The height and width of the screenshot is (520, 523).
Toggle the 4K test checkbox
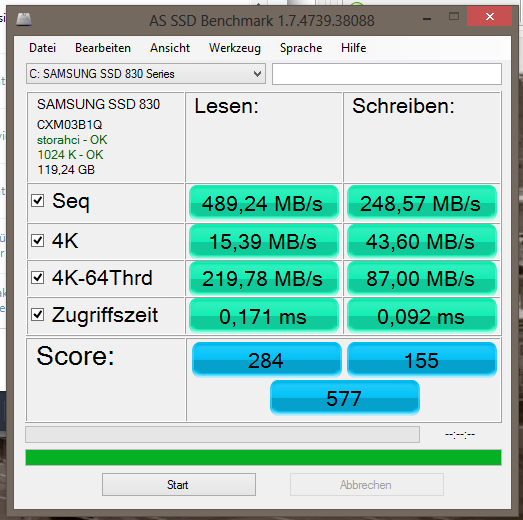tap(37, 240)
